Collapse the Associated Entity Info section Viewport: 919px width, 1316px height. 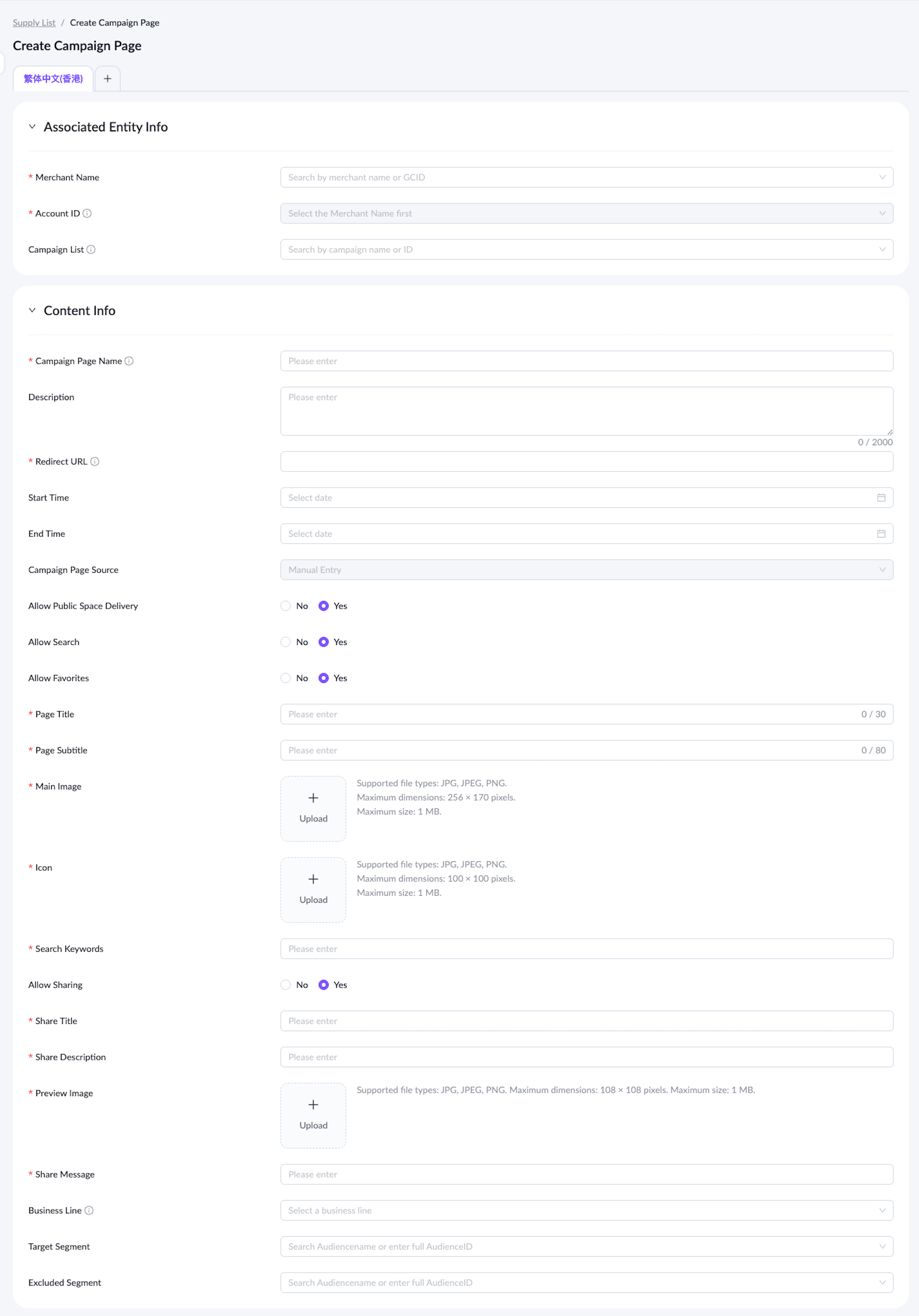point(32,126)
